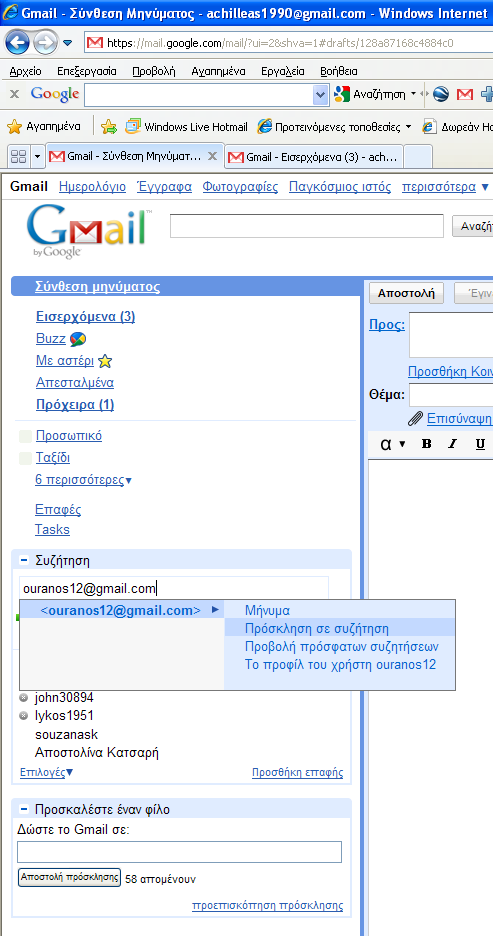Open the Δωρεάν Hotmail favorites link
Image resolution: width=493 pixels, height=936 pixels.
tap(457, 127)
